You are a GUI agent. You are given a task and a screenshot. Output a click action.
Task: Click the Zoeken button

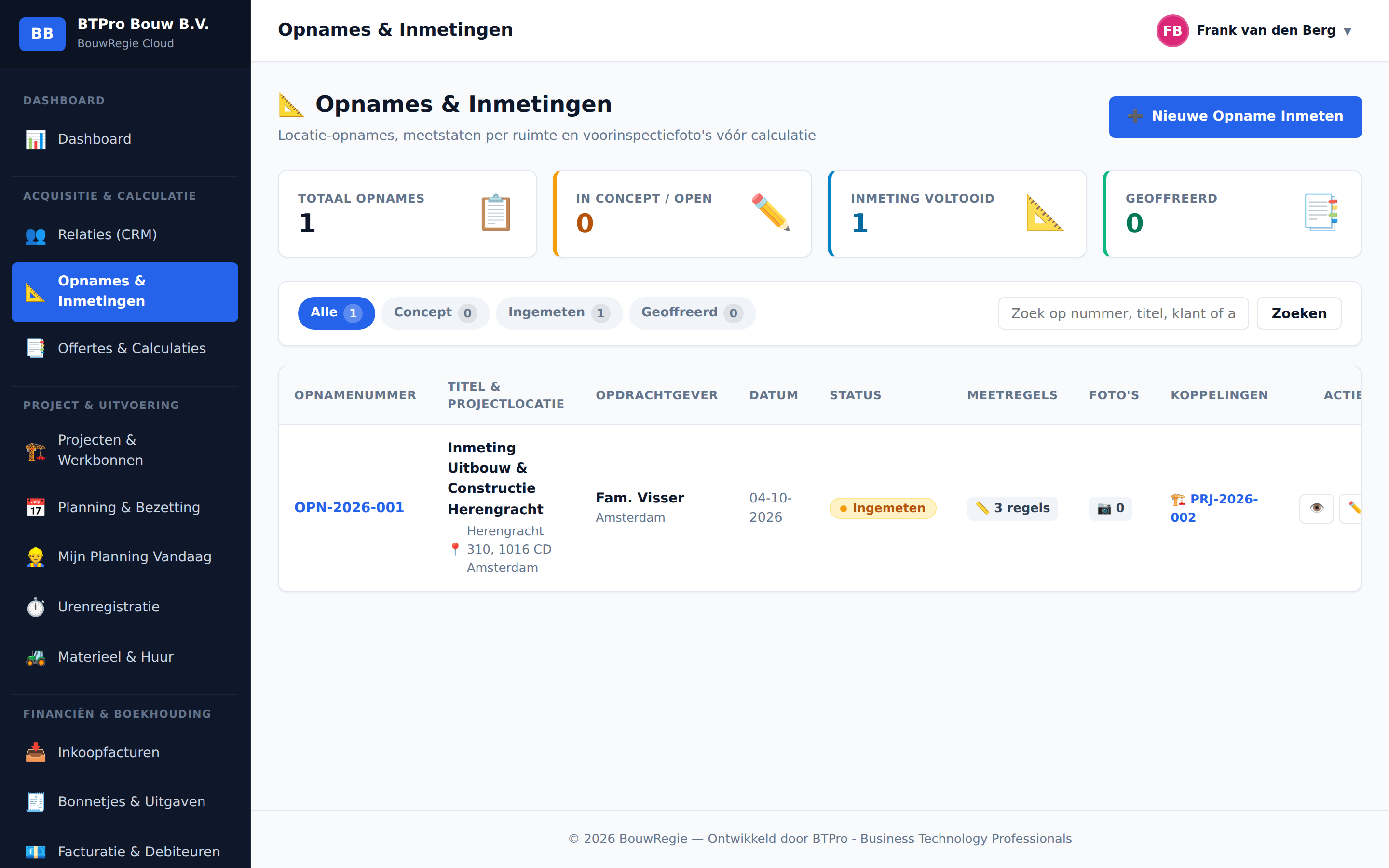(1299, 313)
